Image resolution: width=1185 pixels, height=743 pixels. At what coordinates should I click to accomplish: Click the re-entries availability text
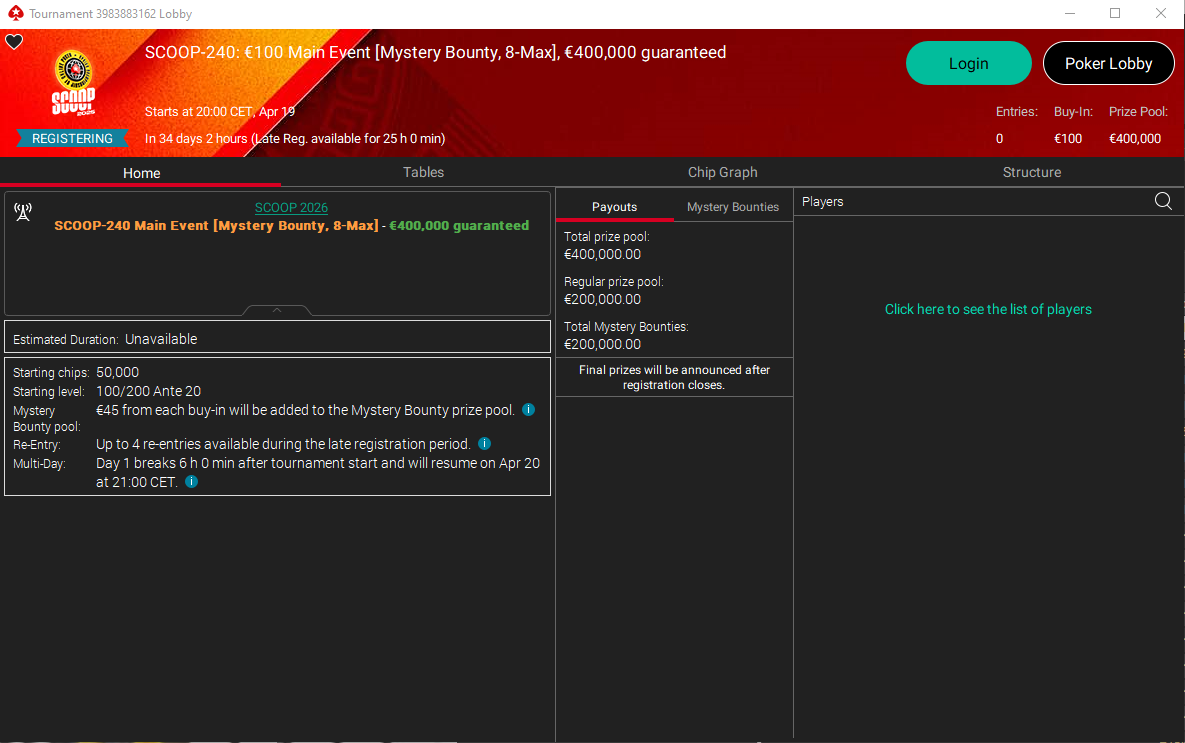(283, 444)
